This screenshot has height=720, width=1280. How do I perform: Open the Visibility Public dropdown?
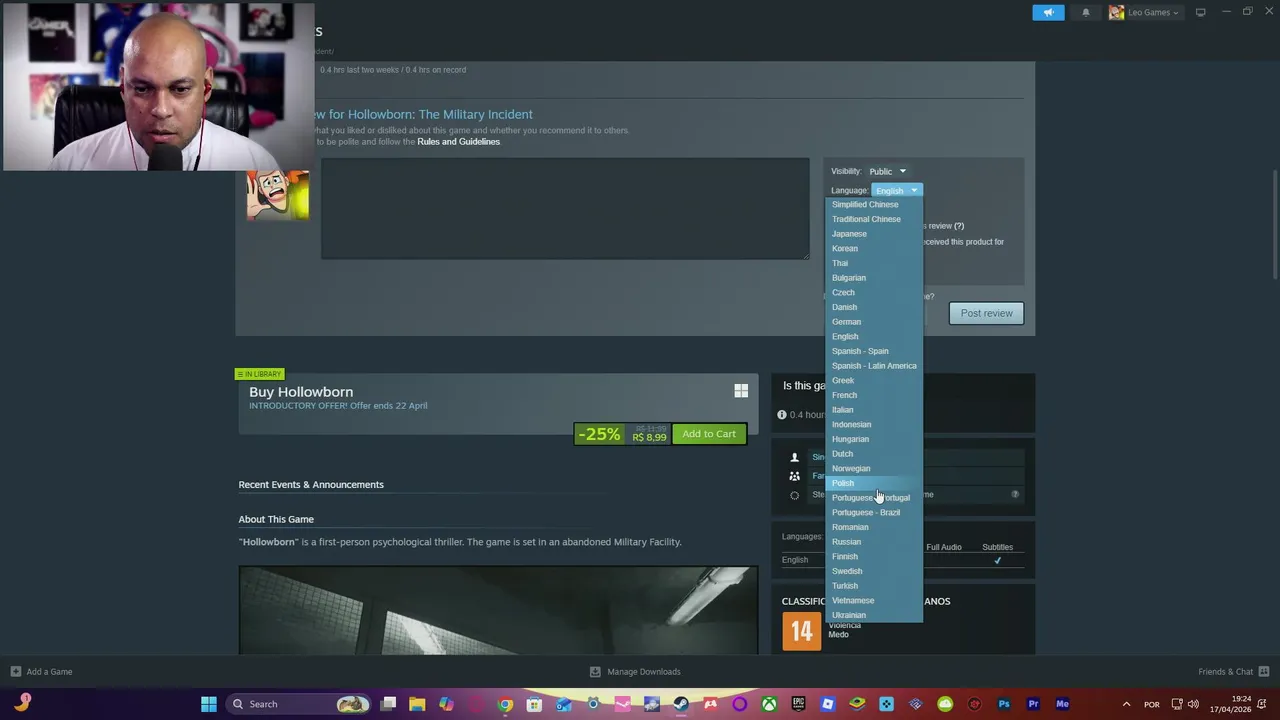click(x=887, y=171)
